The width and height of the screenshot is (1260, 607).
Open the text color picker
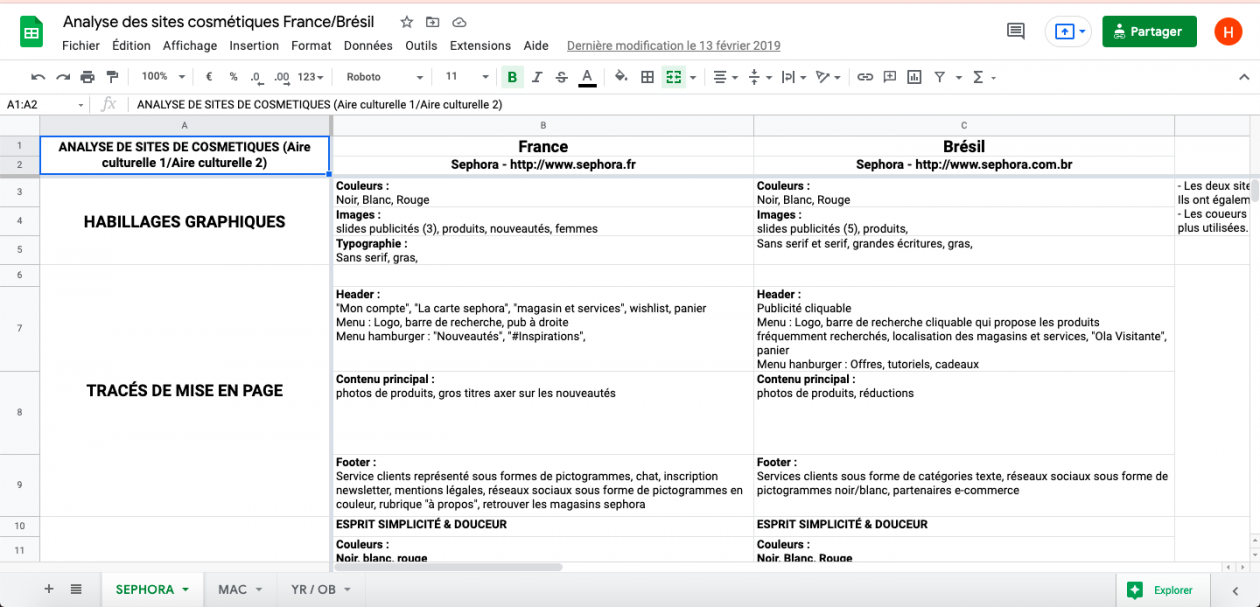pyautogui.click(x=585, y=76)
